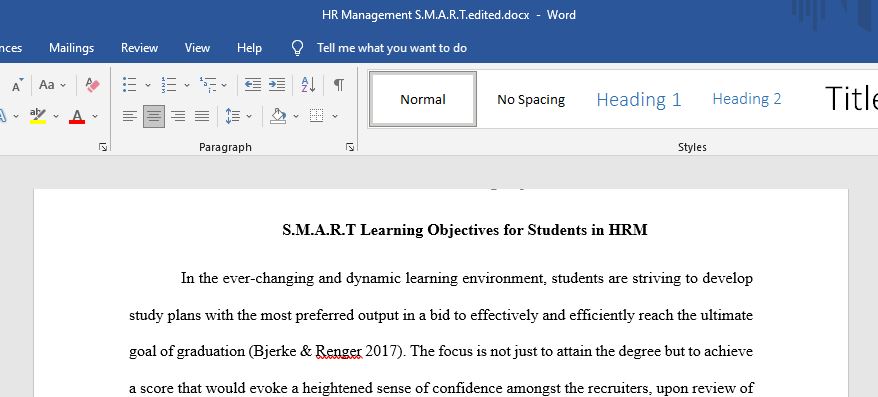Toggle center alignment

[154, 116]
